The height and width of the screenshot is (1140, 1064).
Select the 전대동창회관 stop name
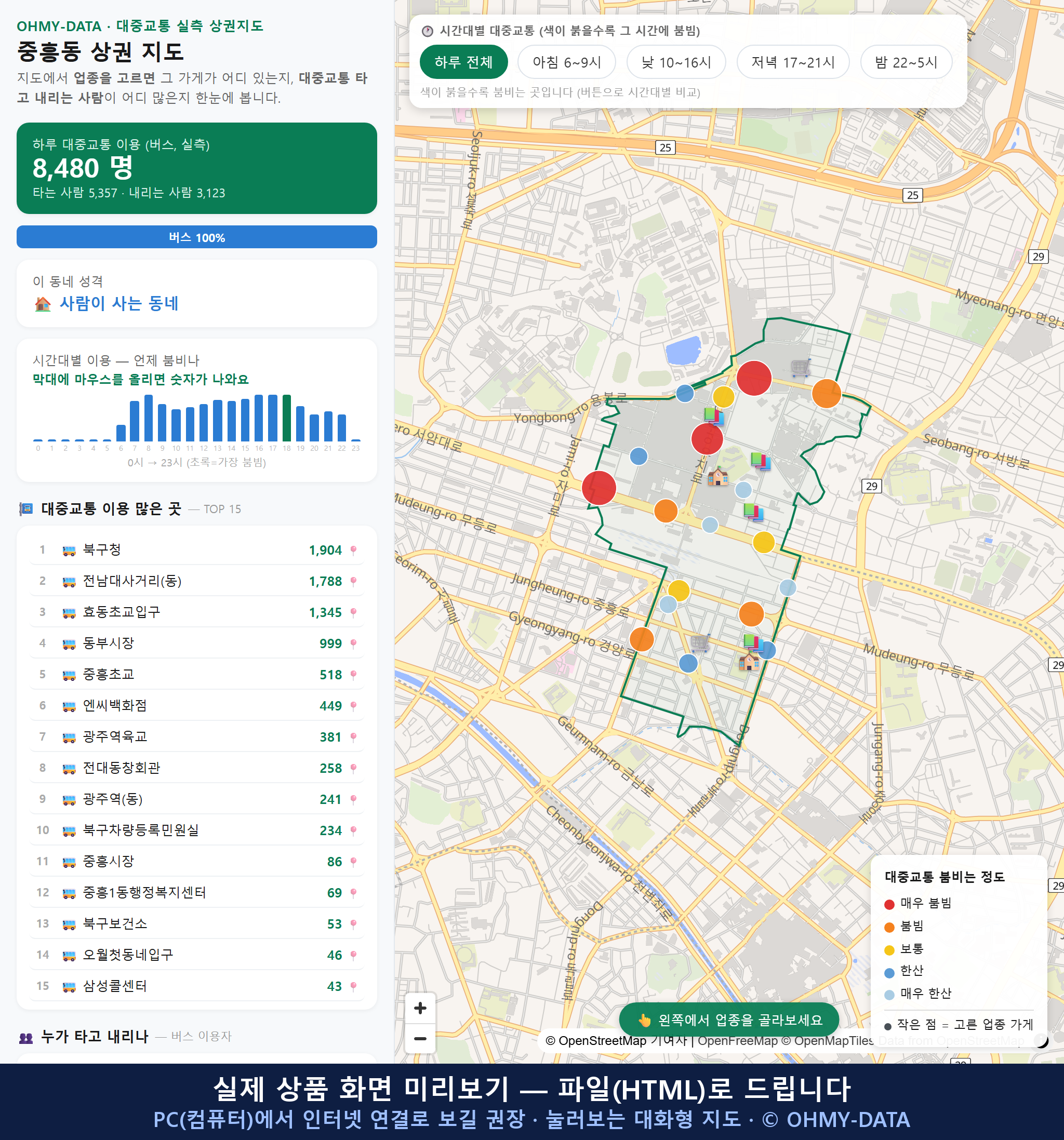tap(122, 767)
